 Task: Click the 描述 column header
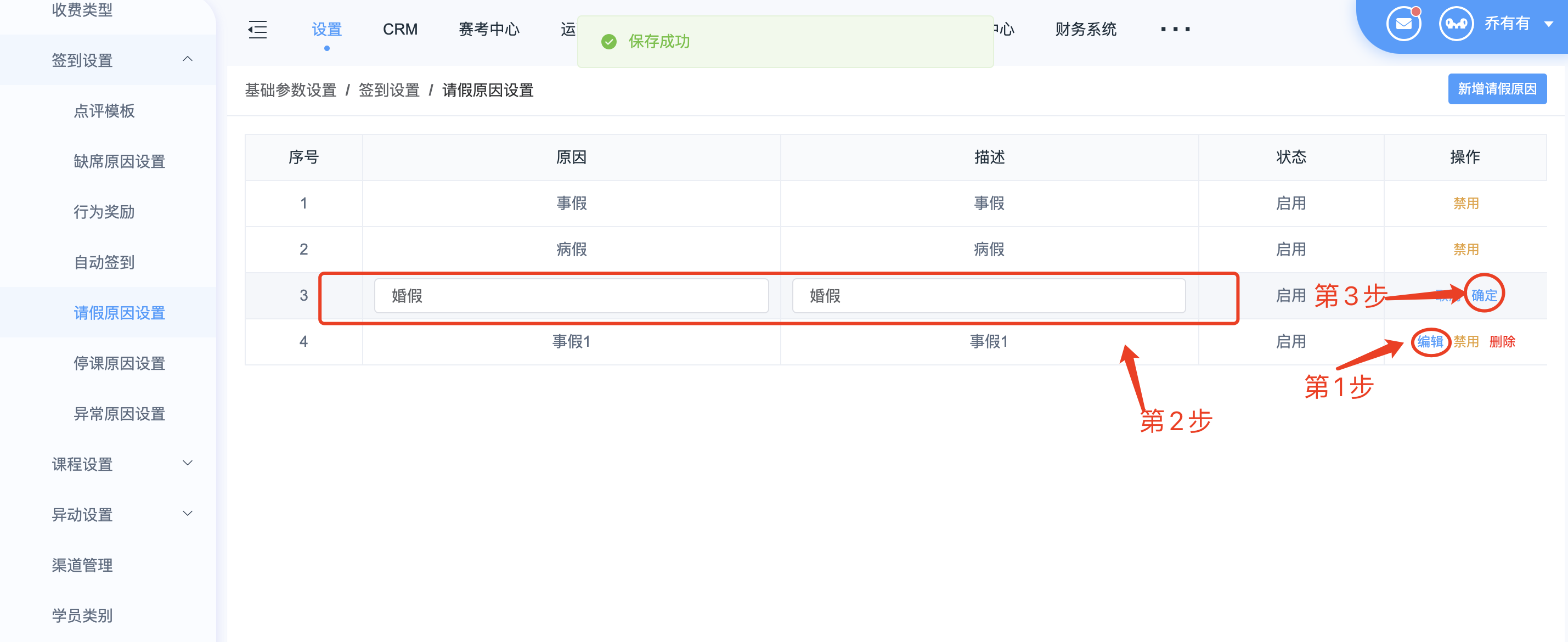(989, 157)
